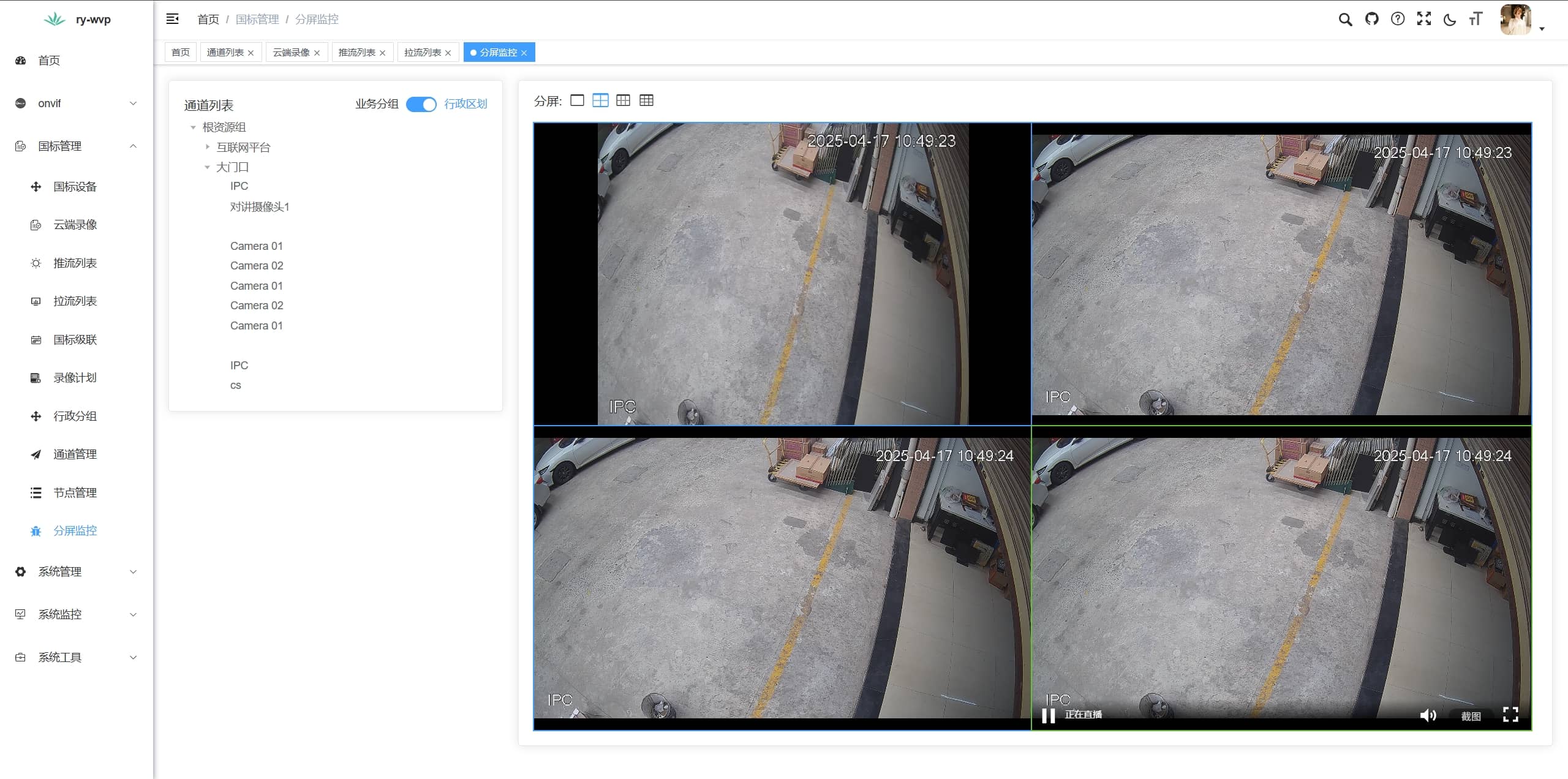
Task: Toggle 业务分组 / 行政区划 switch
Action: point(421,104)
